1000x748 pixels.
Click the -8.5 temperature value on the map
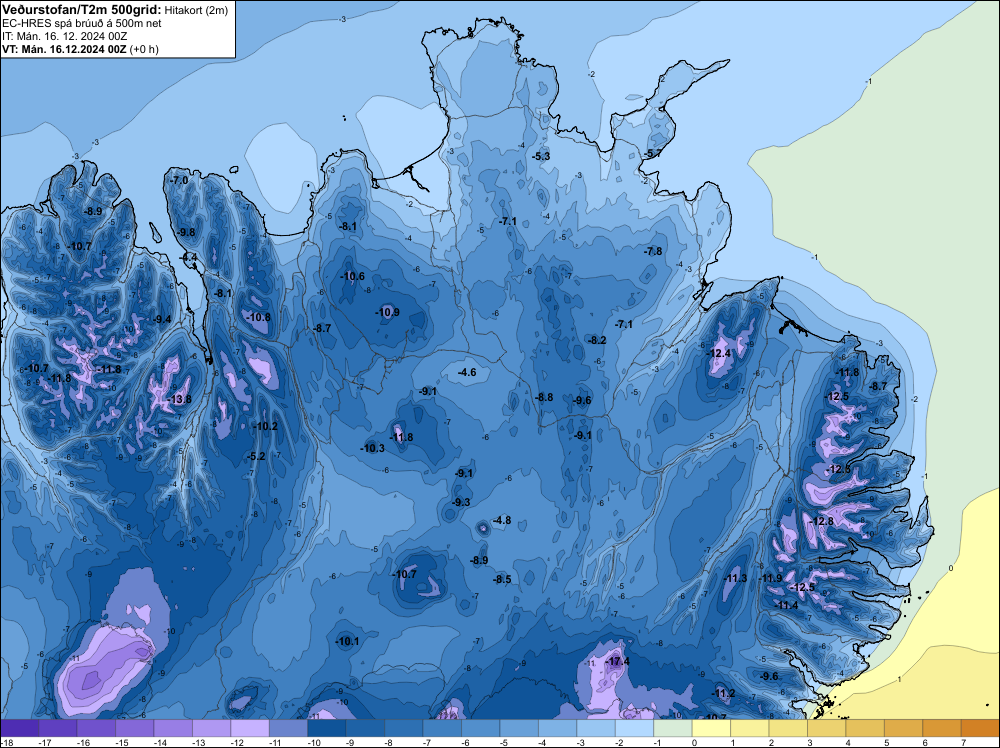[502, 579]
